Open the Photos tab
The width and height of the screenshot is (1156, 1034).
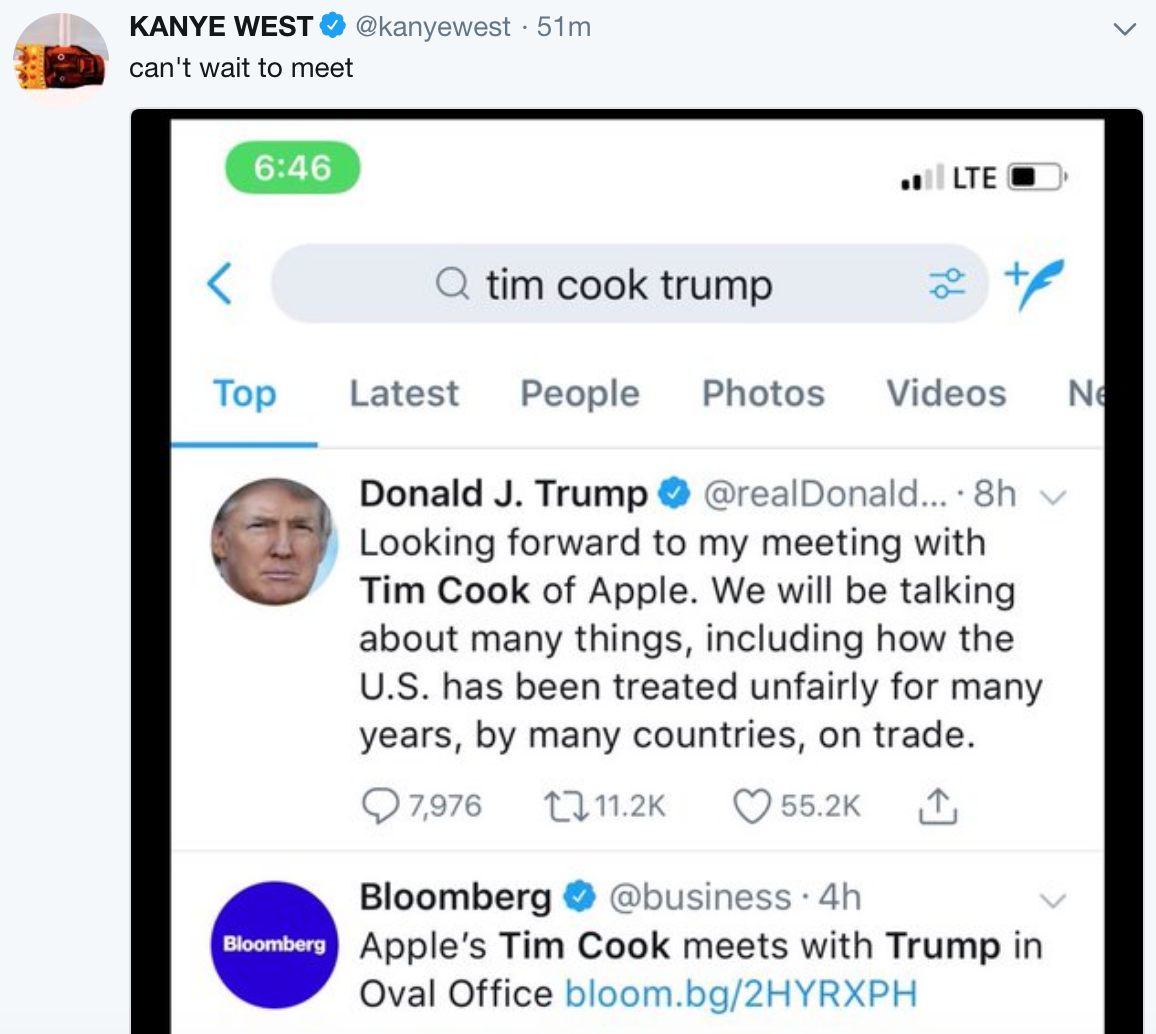click(763, 393)
